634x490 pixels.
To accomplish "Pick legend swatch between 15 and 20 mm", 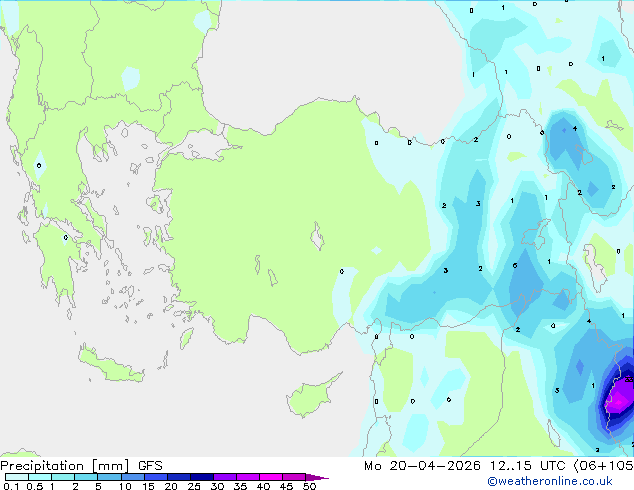I will pyautogui.click(x=156, y=477).
